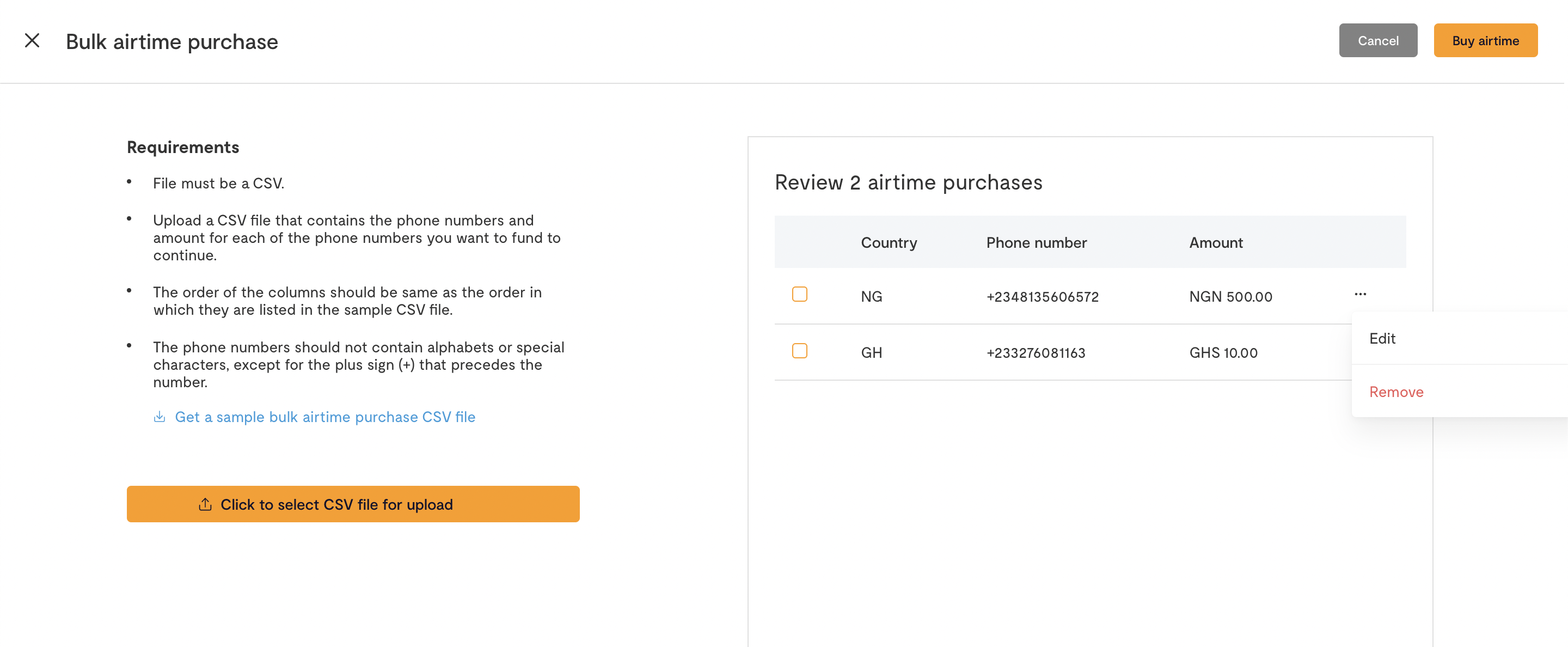The height and width of the screenshot is (647, 1568).
Task: Select the phone number +2348135606572
Action: click(x=1042, y=297)
